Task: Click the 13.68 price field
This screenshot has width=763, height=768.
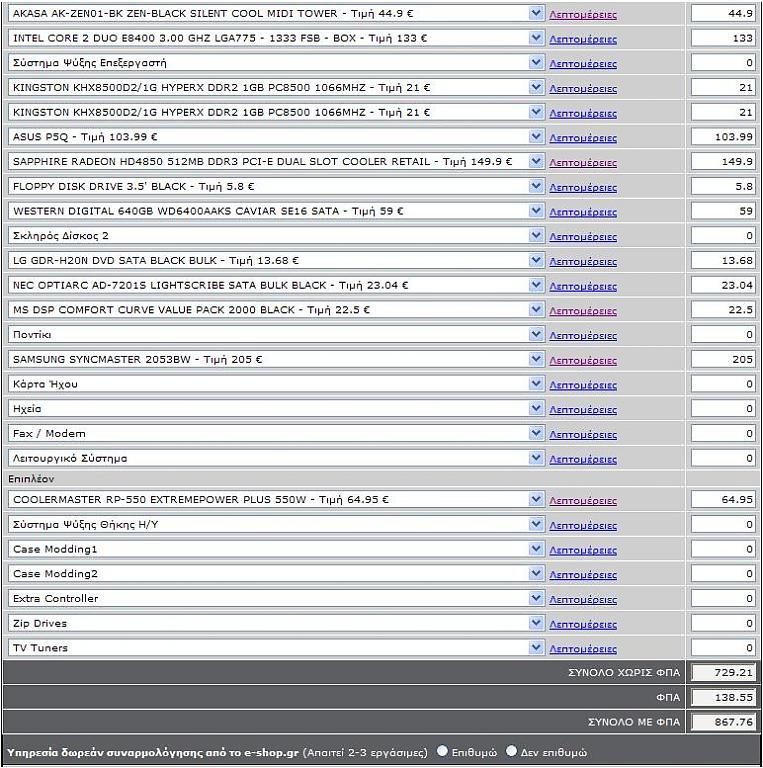Action: 723,261
